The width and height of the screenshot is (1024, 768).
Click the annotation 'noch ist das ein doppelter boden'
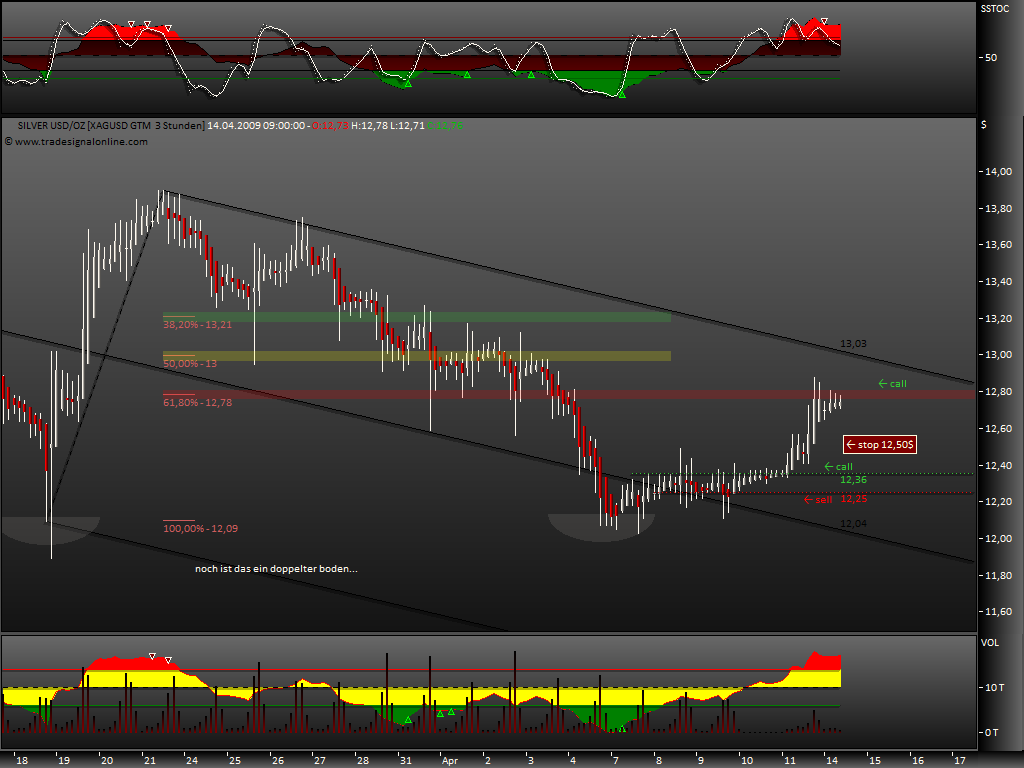tap(277, 567)
